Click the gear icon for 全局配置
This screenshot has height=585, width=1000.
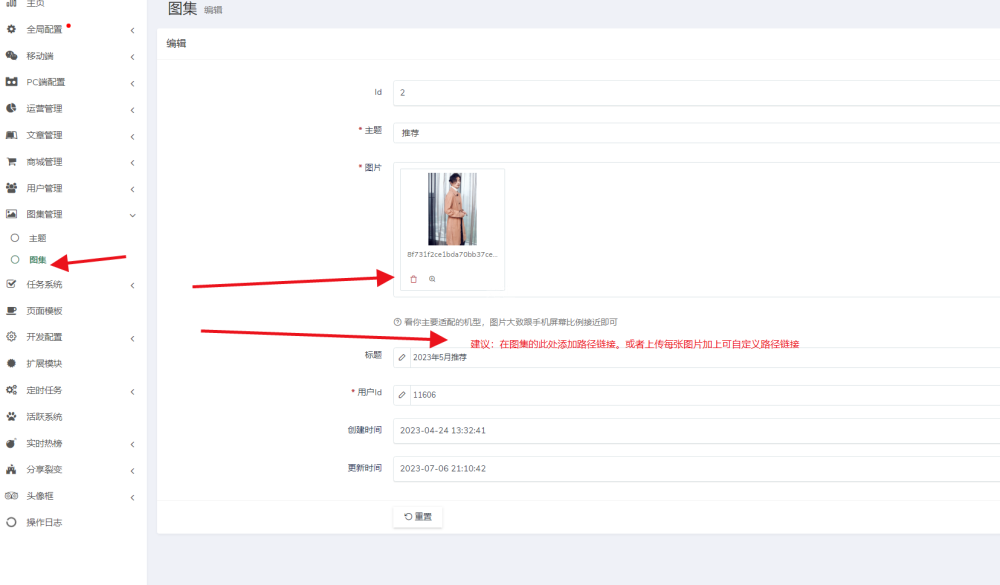[12, 29]
